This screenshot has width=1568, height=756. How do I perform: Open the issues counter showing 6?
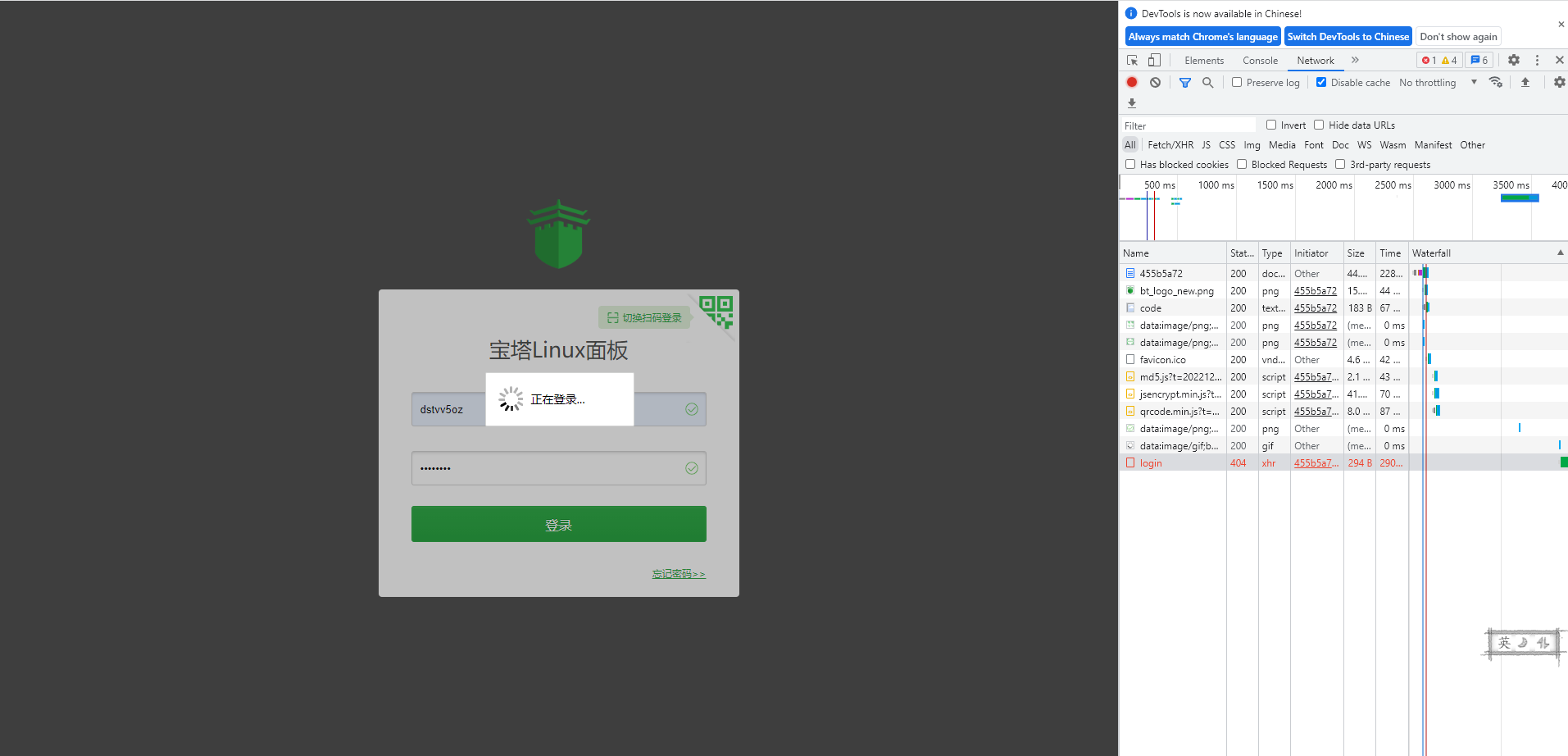pyautogui.click(x=1479, y=60)
